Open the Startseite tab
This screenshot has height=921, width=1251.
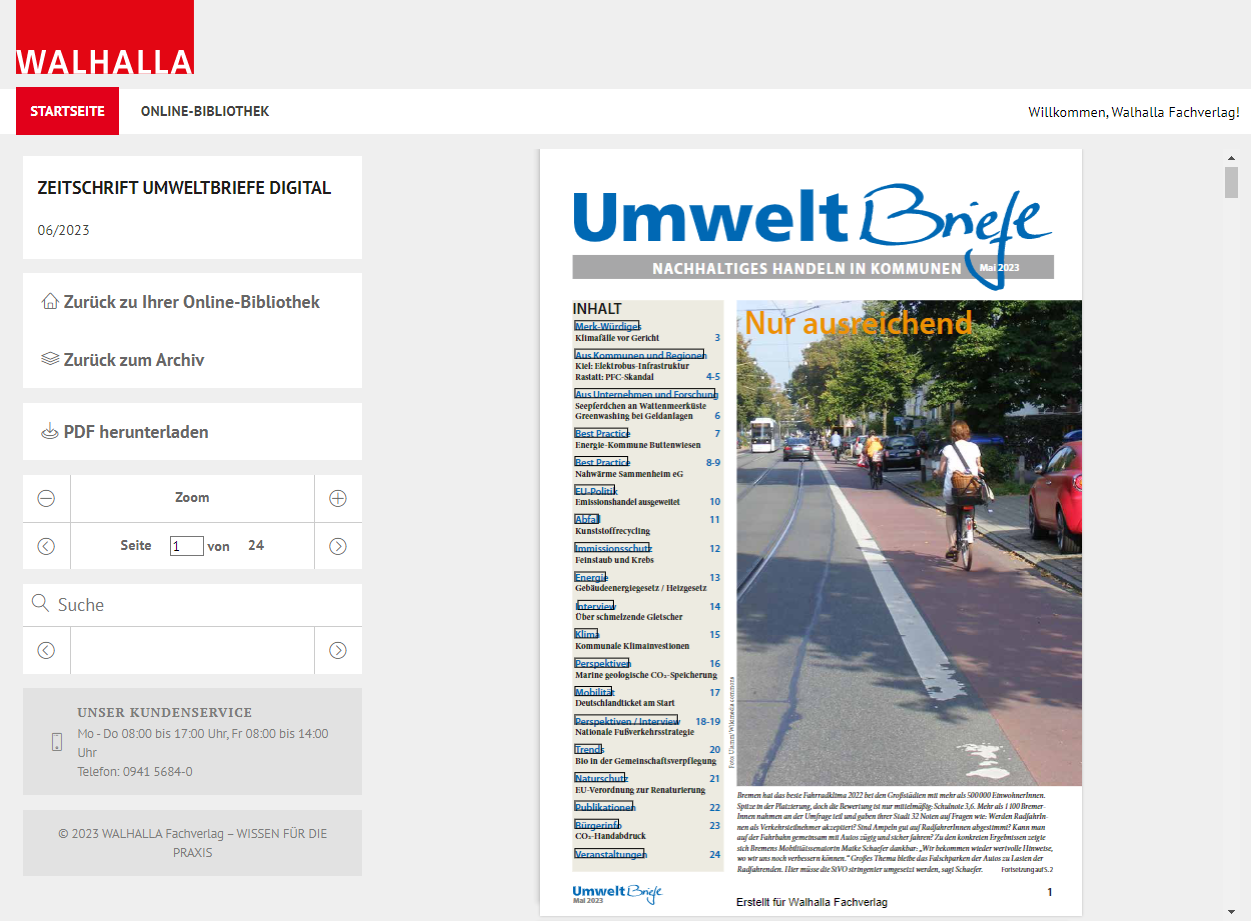[x=67, y=111]
